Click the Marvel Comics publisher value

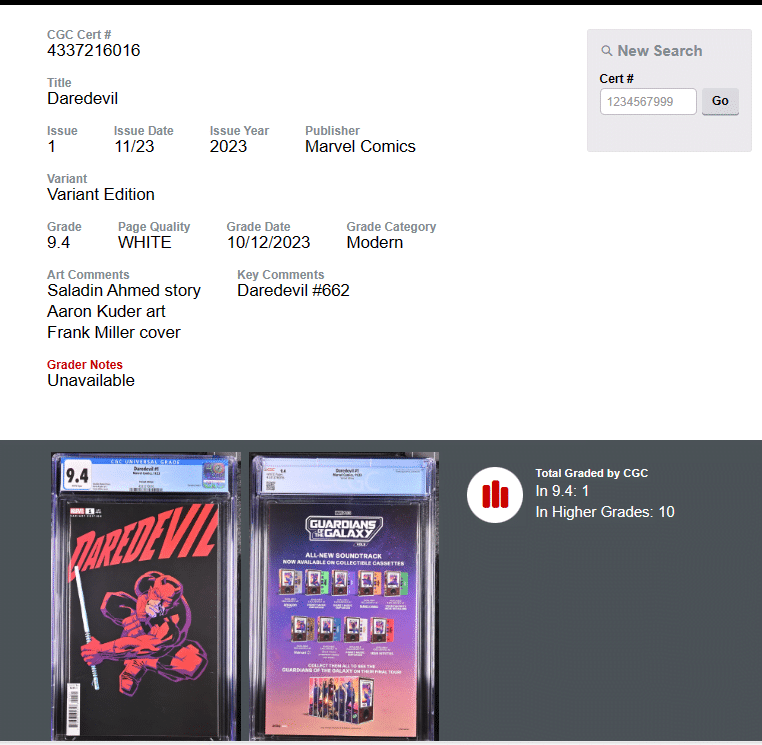pyautogui.click(x=360, y=146)
